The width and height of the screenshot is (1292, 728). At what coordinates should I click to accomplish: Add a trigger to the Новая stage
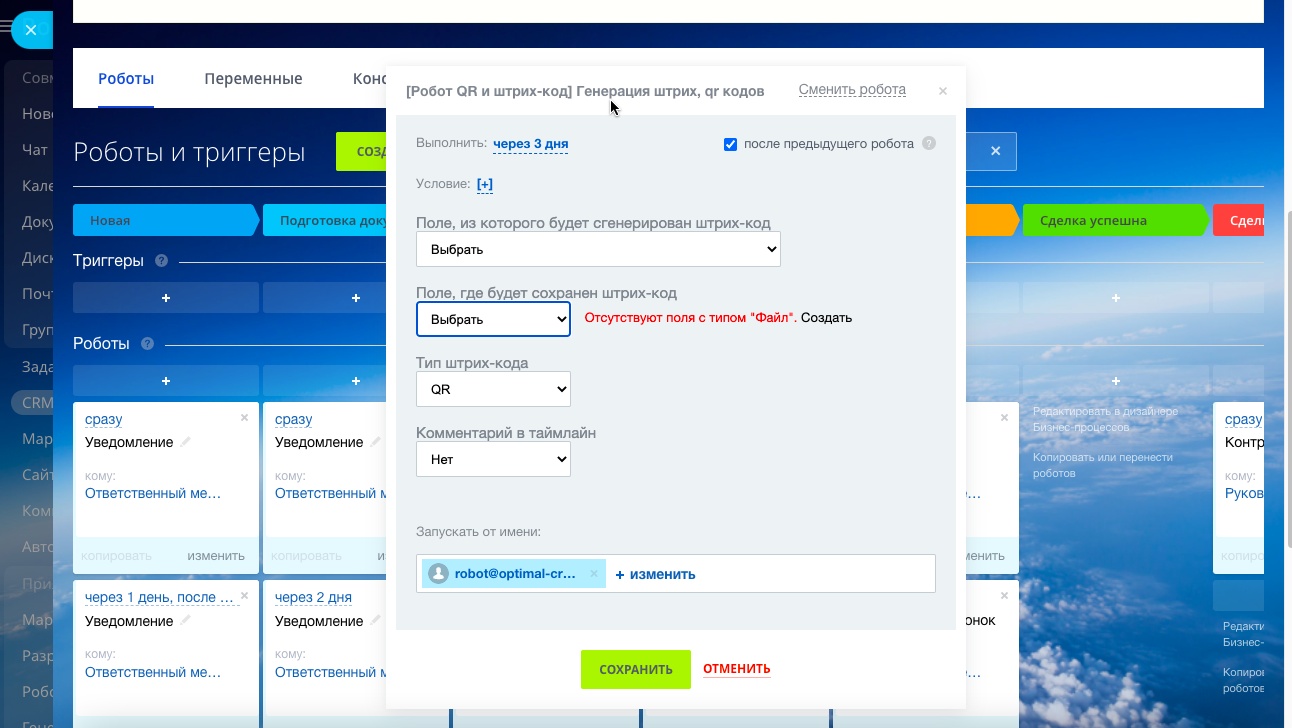pyautogui.click(x=166, y=298)
